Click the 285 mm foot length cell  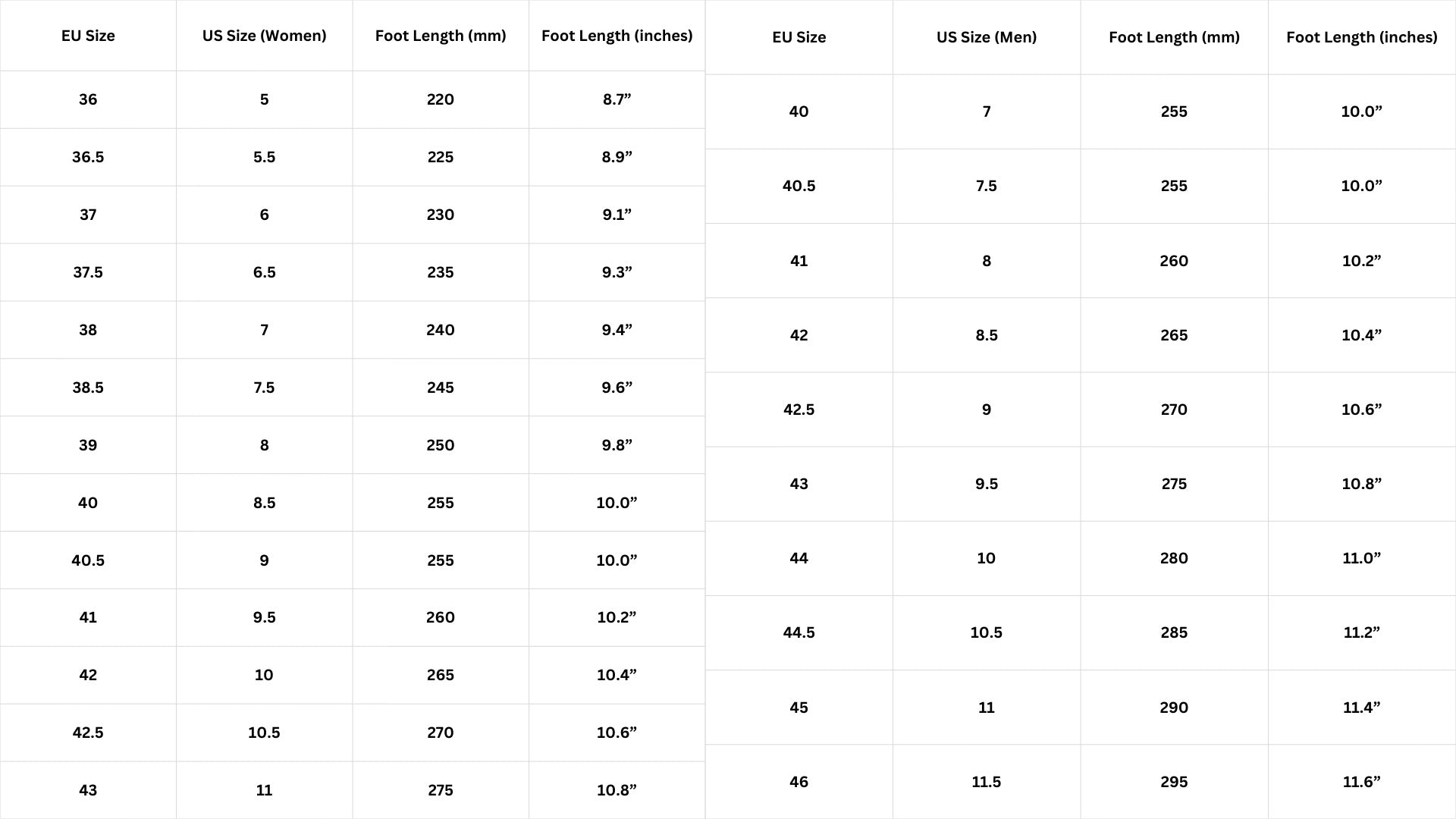[x=1174, y=632]
